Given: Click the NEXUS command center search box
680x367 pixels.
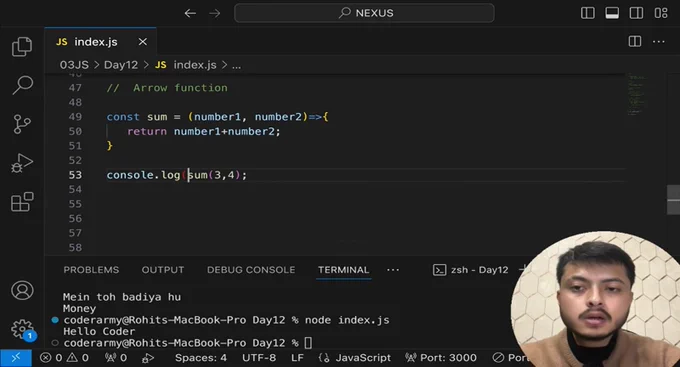Looking at the screenshot, I should (x=364, y=13).
